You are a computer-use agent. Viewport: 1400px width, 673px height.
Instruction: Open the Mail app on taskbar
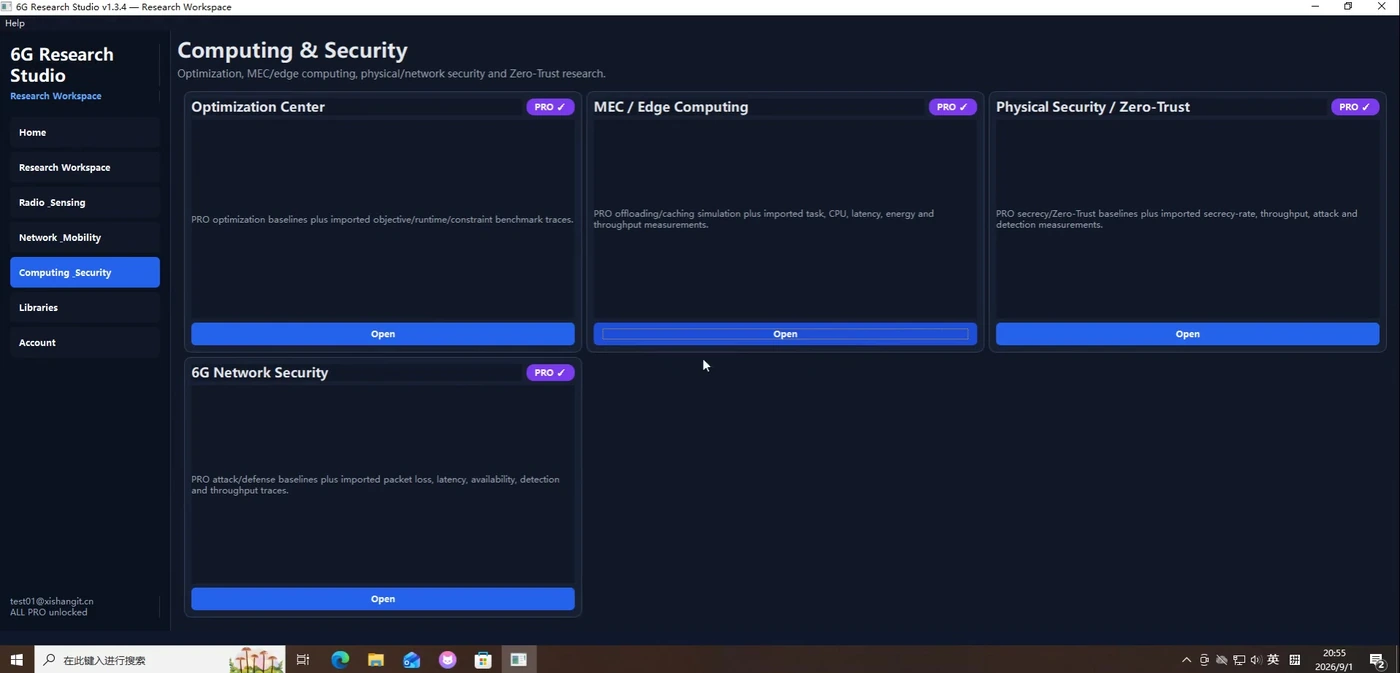click(x=412, y=660)
